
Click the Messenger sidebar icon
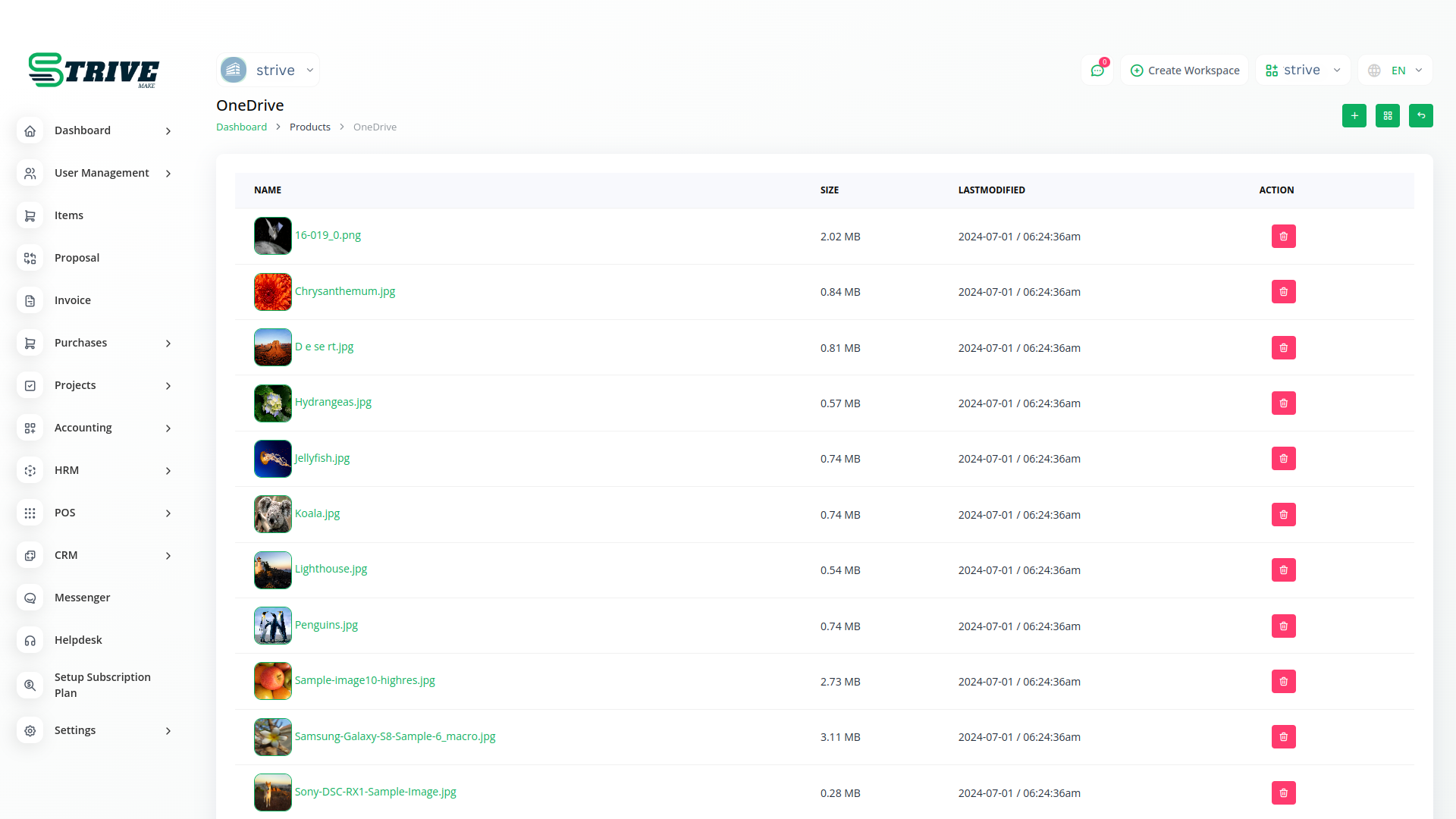30,598
